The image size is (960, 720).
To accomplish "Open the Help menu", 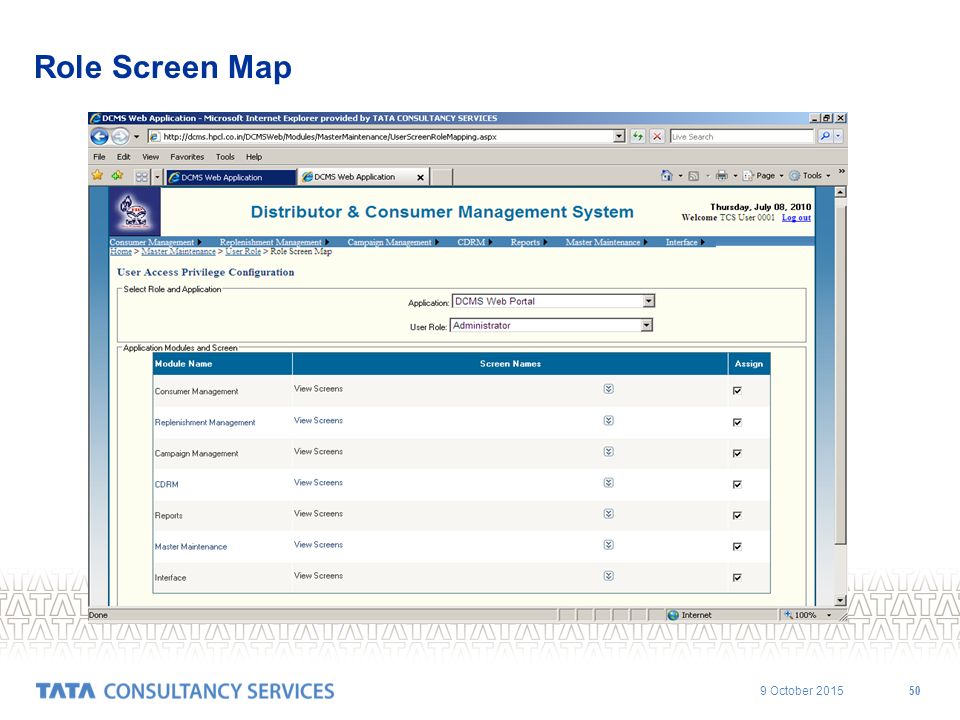I will pyautogui.click(x=254, y=157).
